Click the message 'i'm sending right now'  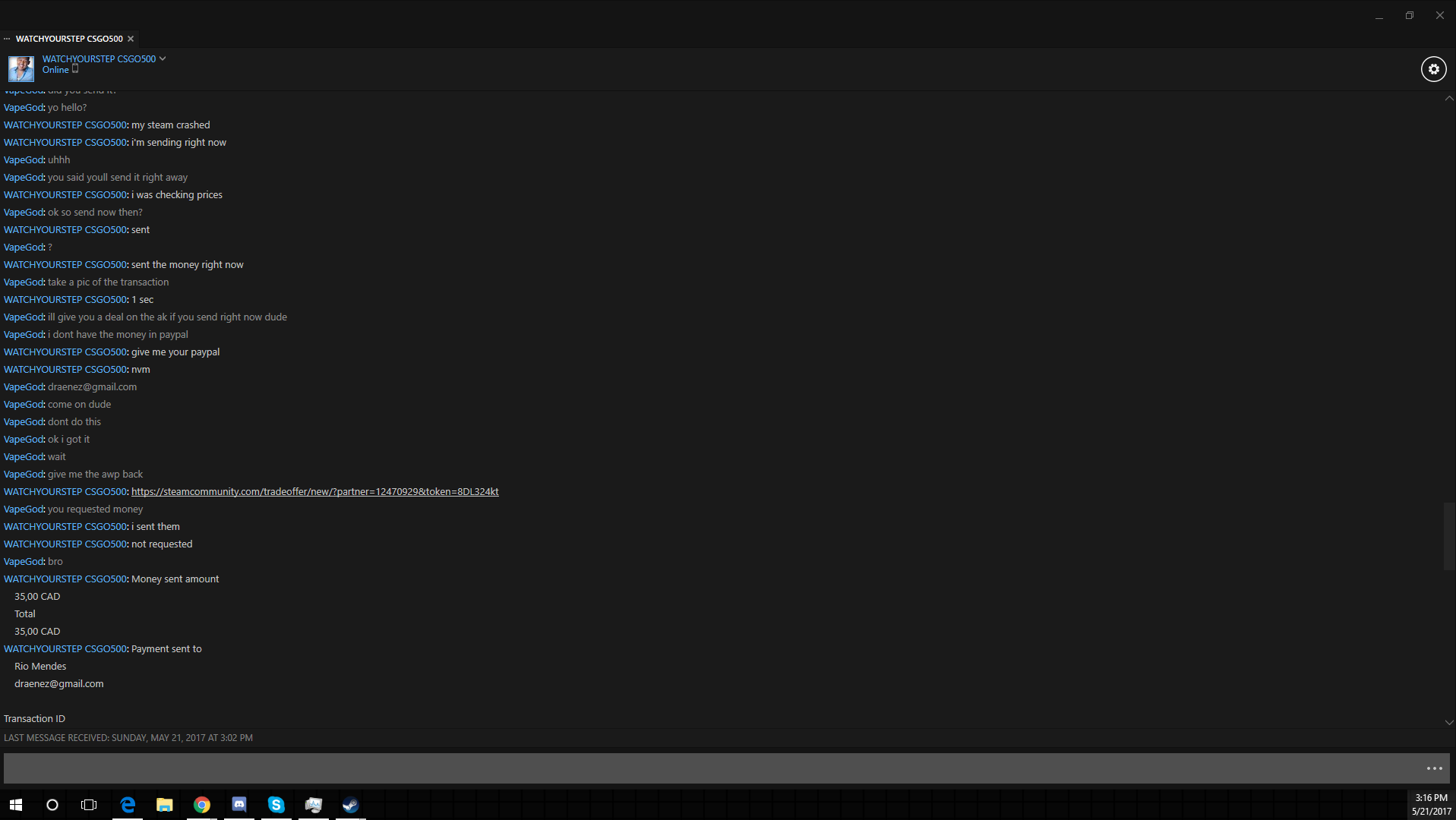tap(178, 143)
